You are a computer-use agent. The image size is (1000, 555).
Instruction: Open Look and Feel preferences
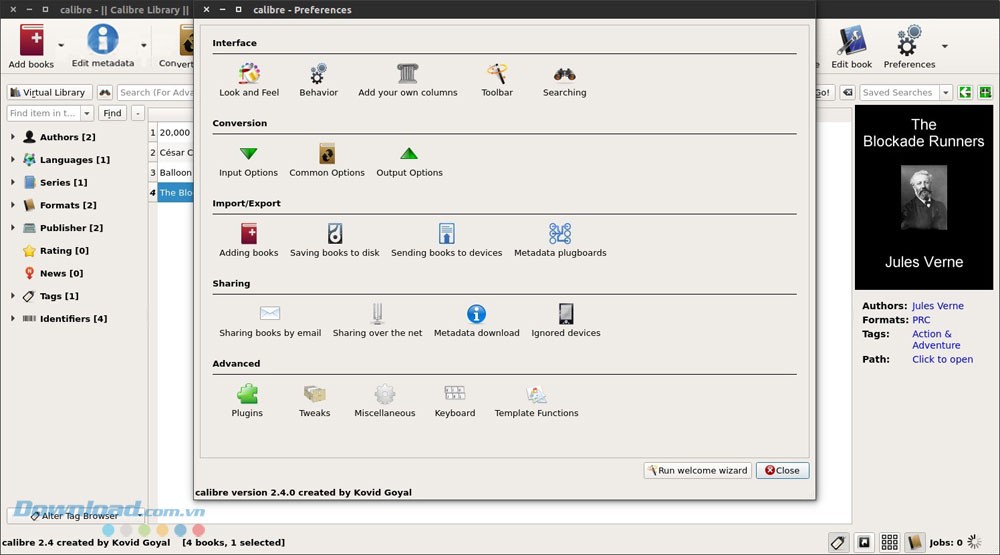coord(249,74)
